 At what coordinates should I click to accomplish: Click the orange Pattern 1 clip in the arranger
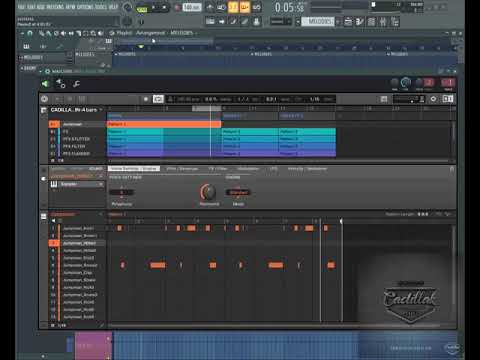click(x=164, y=124)
